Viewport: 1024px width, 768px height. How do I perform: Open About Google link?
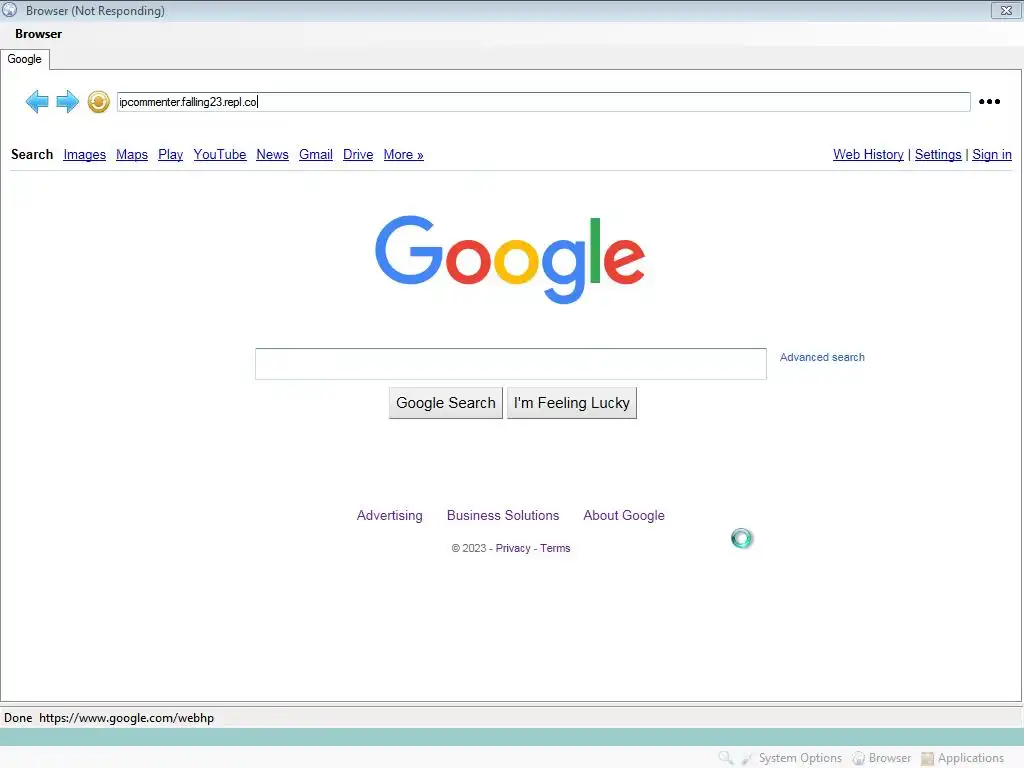624,515
